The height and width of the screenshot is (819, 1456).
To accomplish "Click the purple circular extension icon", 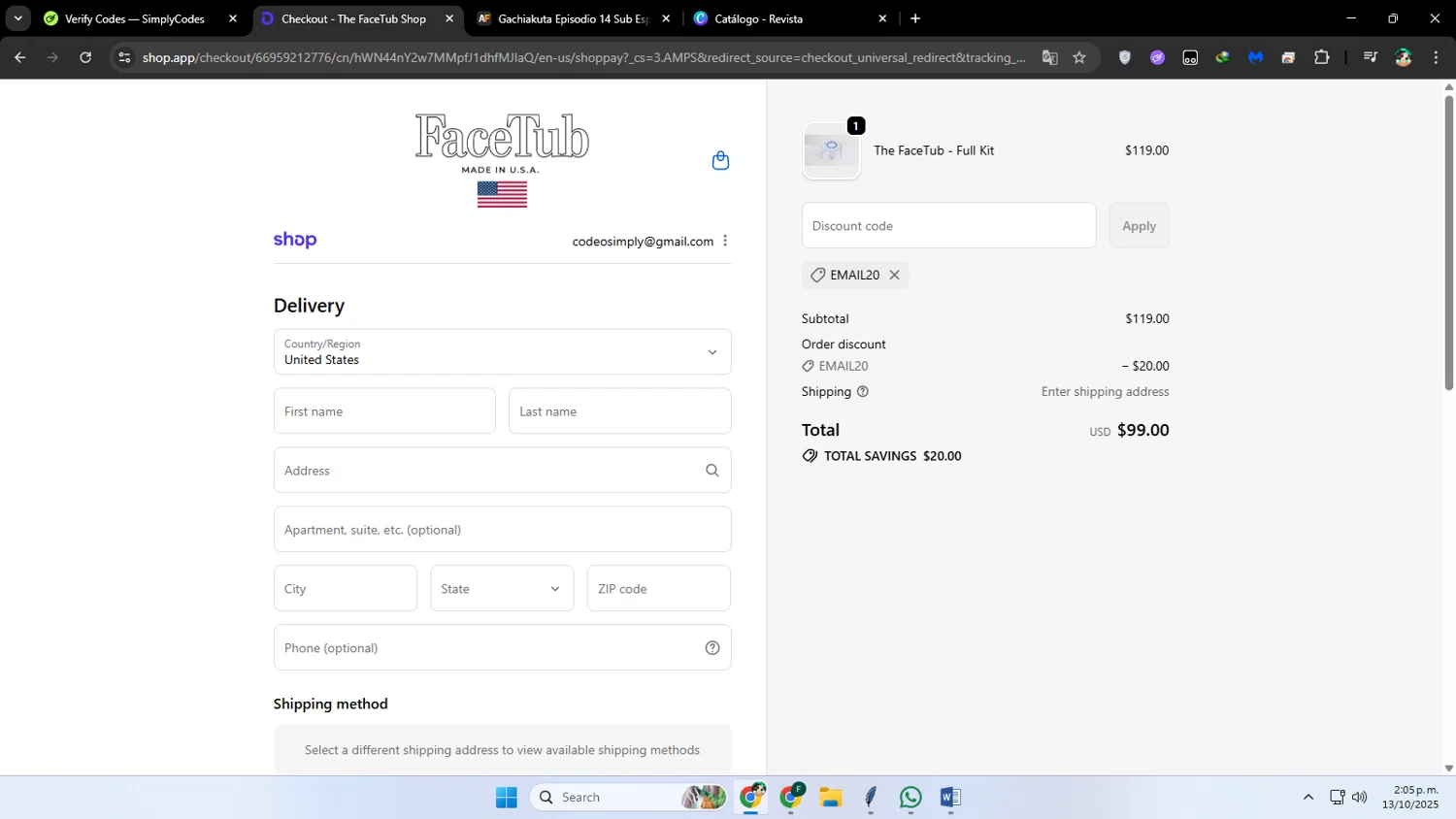I will (1157, 57).
